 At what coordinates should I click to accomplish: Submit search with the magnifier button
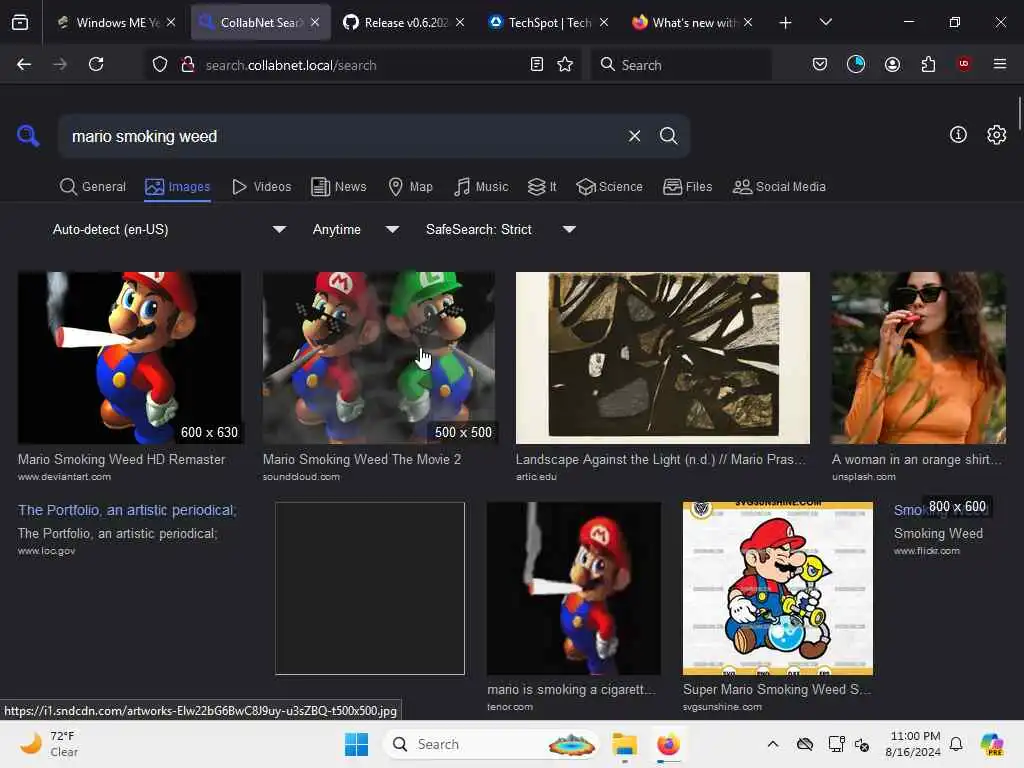click(668, 136)
